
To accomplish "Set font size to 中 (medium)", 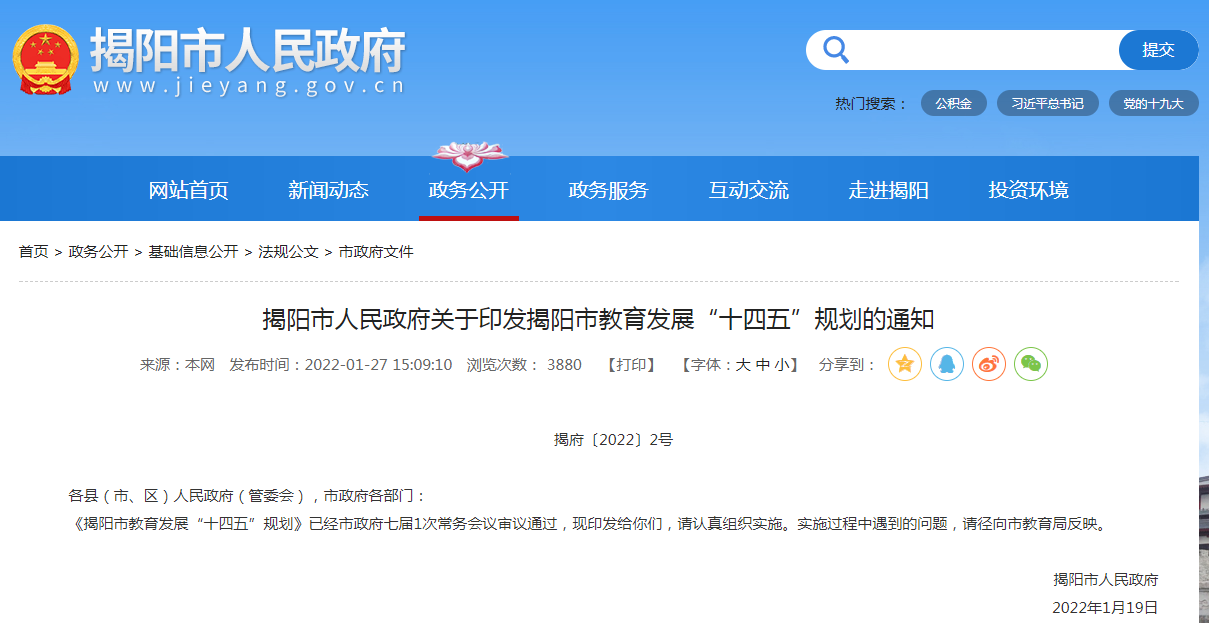I will pos(763,365).
